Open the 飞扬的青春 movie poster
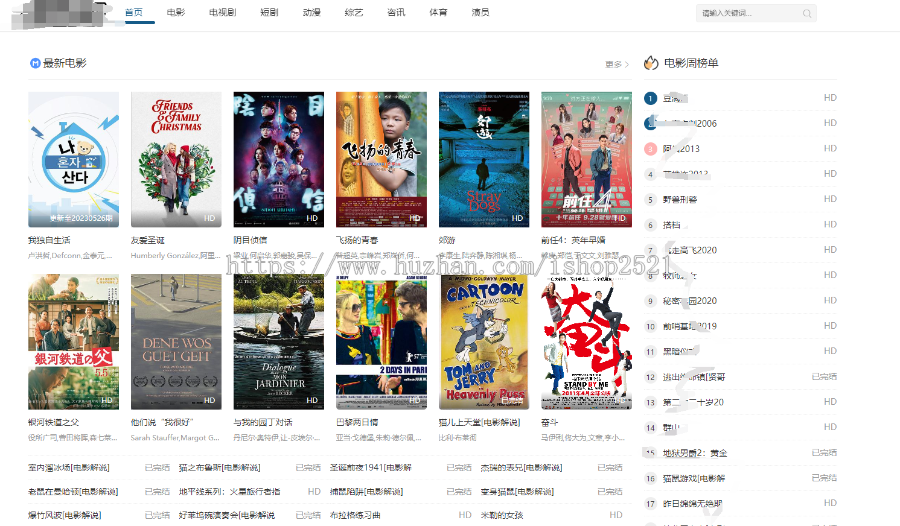 (x=382, y=160)
